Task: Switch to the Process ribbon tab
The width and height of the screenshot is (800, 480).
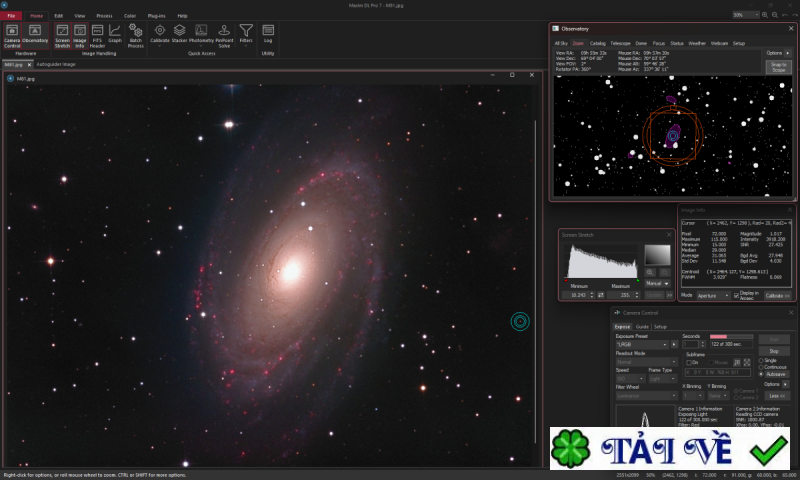Action: (x=104, y=16)
